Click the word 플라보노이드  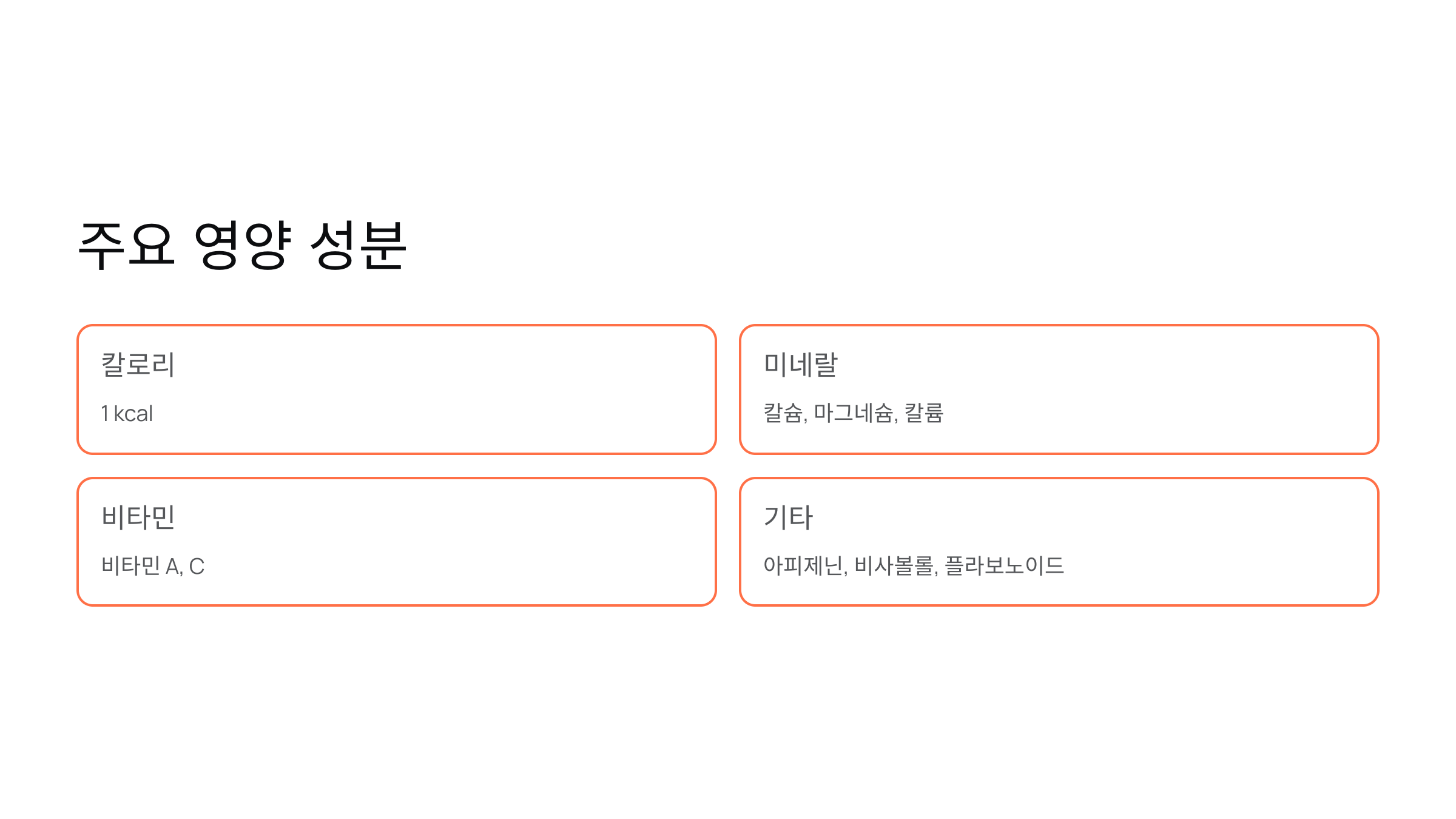pyautogui.click(x=1005, y=566)
